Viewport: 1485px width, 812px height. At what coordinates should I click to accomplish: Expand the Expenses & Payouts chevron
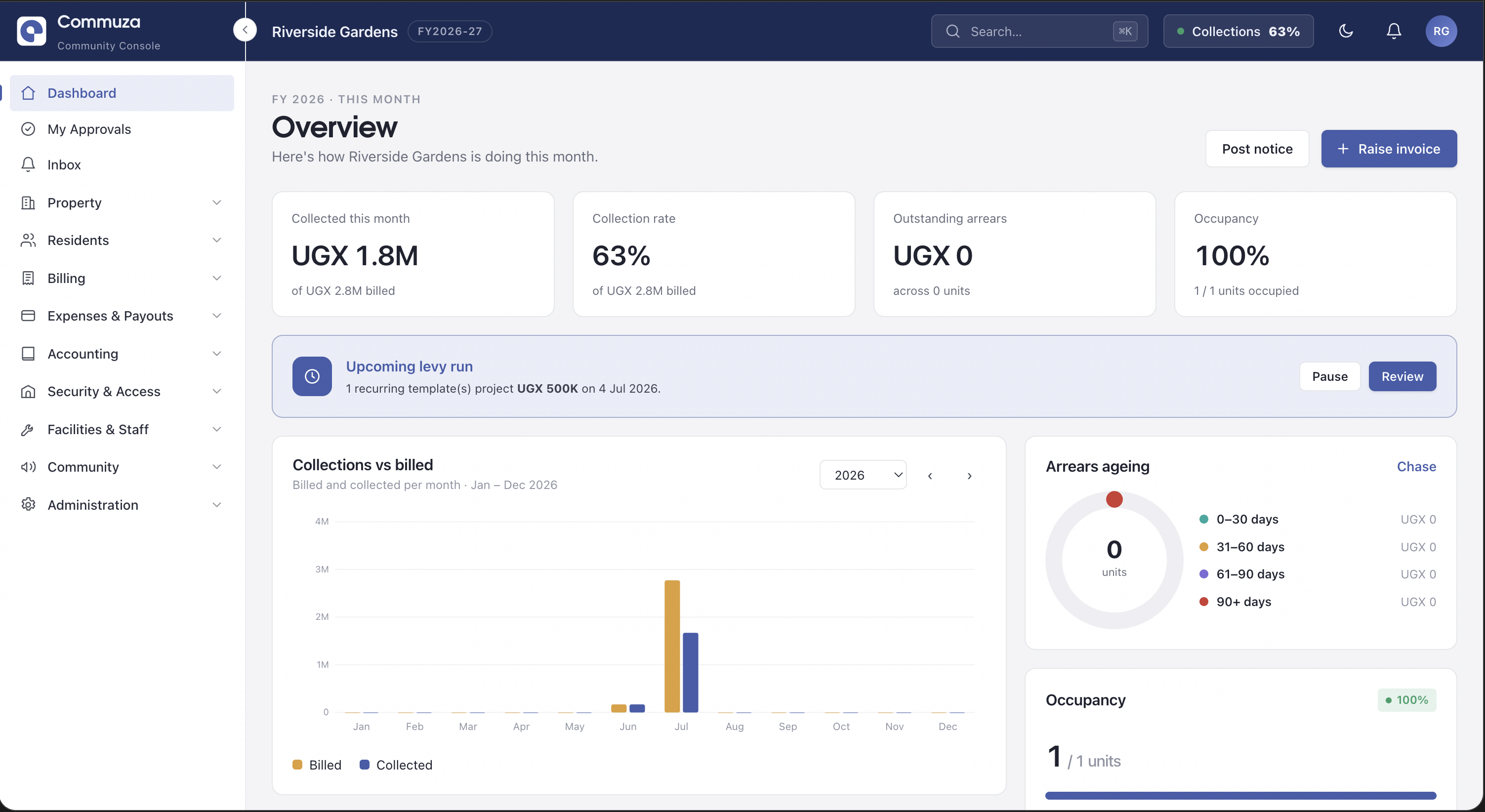(217, 316)
